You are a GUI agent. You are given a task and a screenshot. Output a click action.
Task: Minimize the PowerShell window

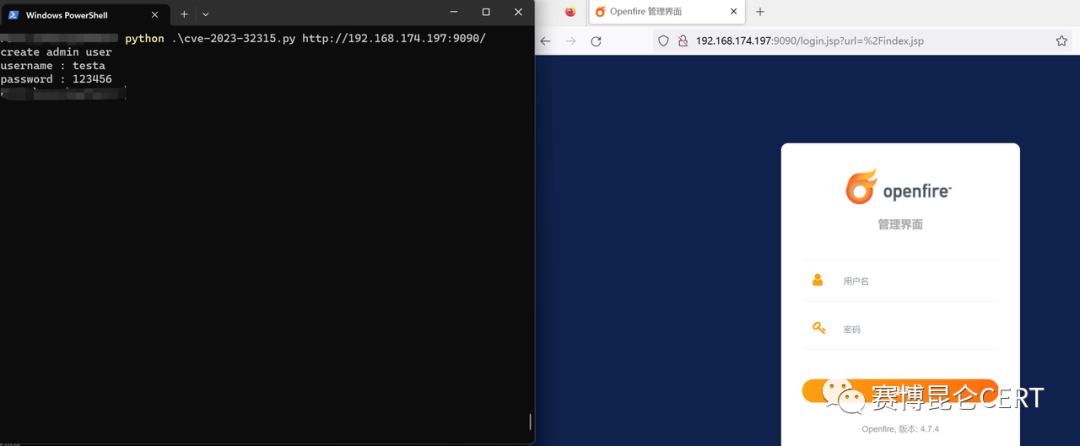pos(454,12)
